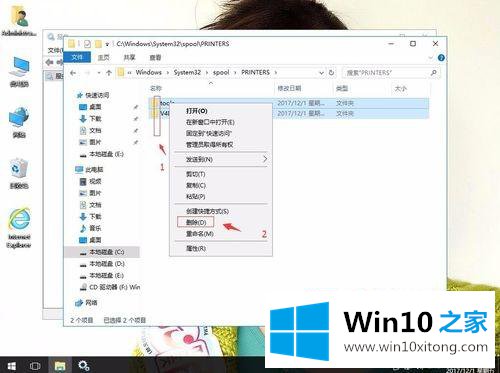Open the address bar history dropdown

321,73
